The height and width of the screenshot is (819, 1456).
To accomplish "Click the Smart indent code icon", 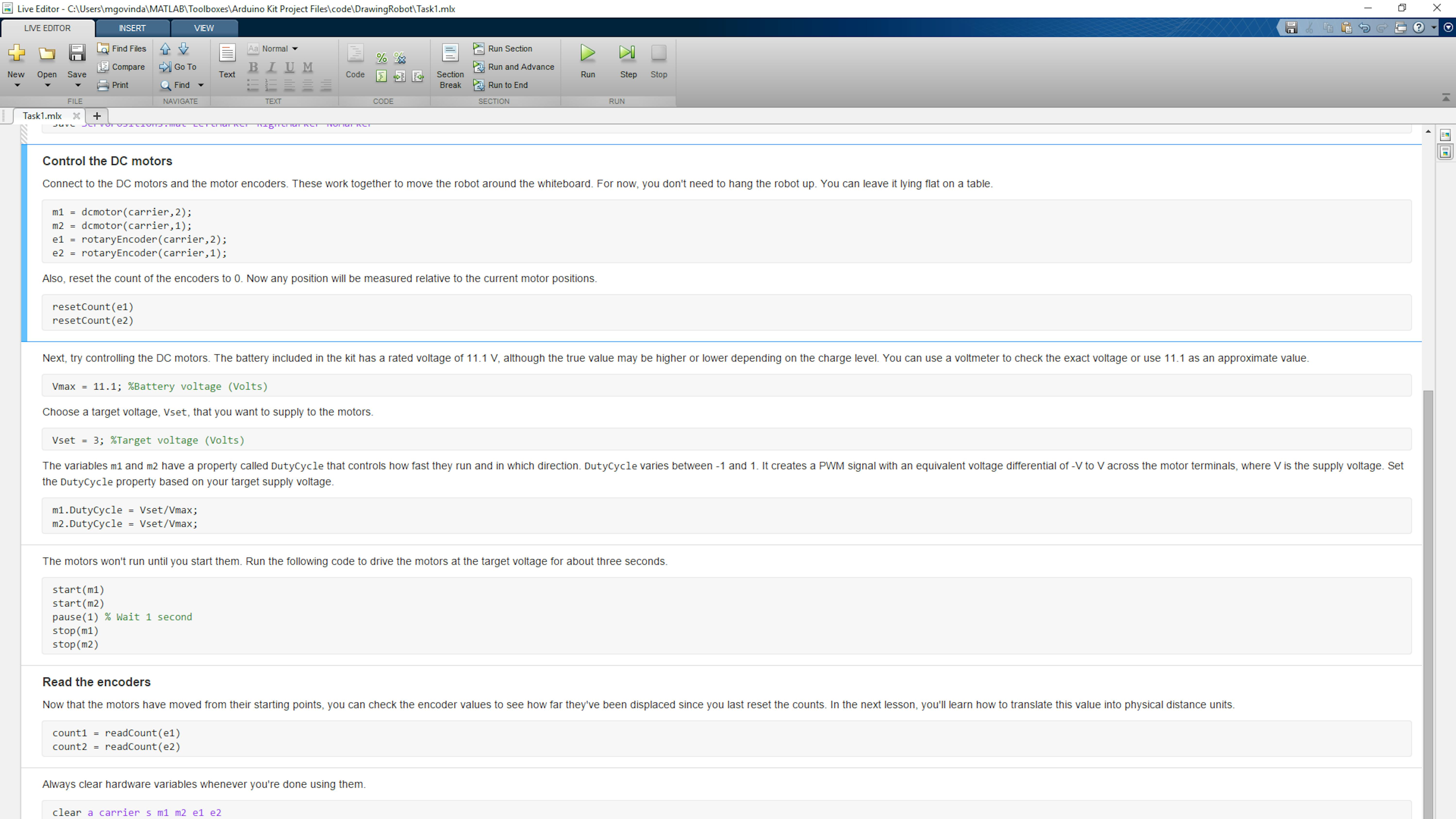I will click(x=381, y=76).
